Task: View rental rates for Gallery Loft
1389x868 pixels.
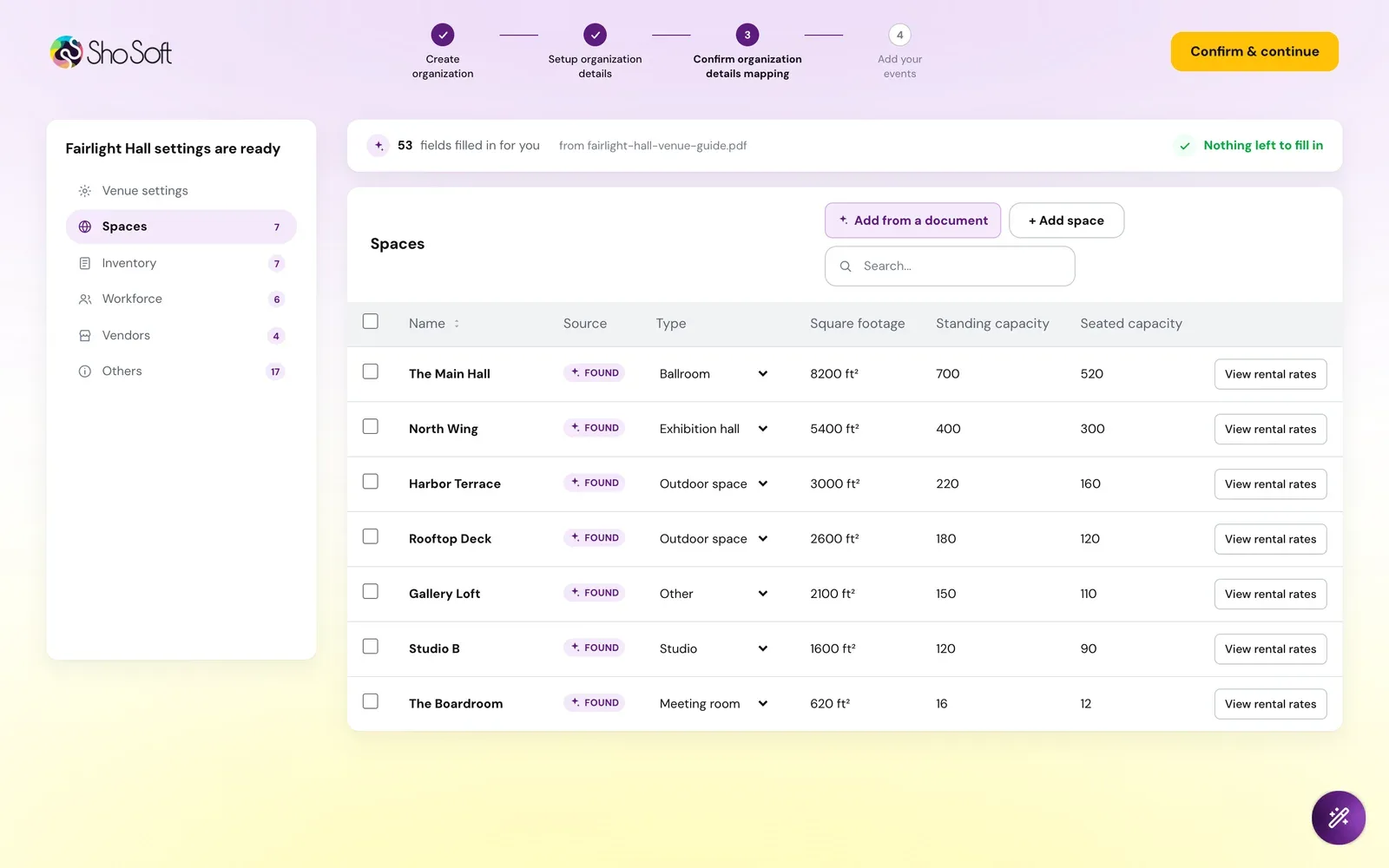Action: [1270, 594]
